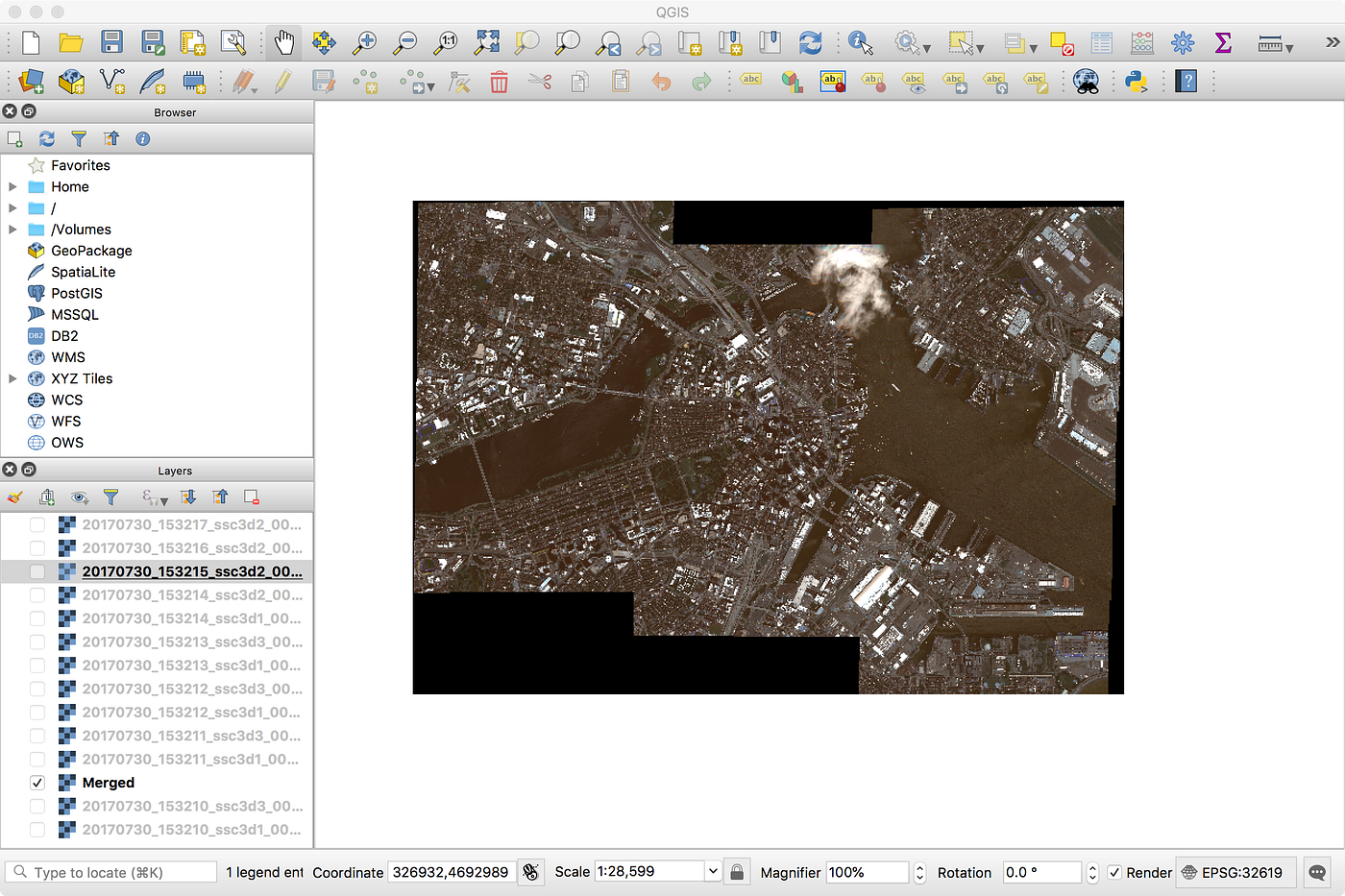Open the Scale dropdown list
Image resolution: width=1345 pixels, height=896 pixels.
[x=712, y=872]
